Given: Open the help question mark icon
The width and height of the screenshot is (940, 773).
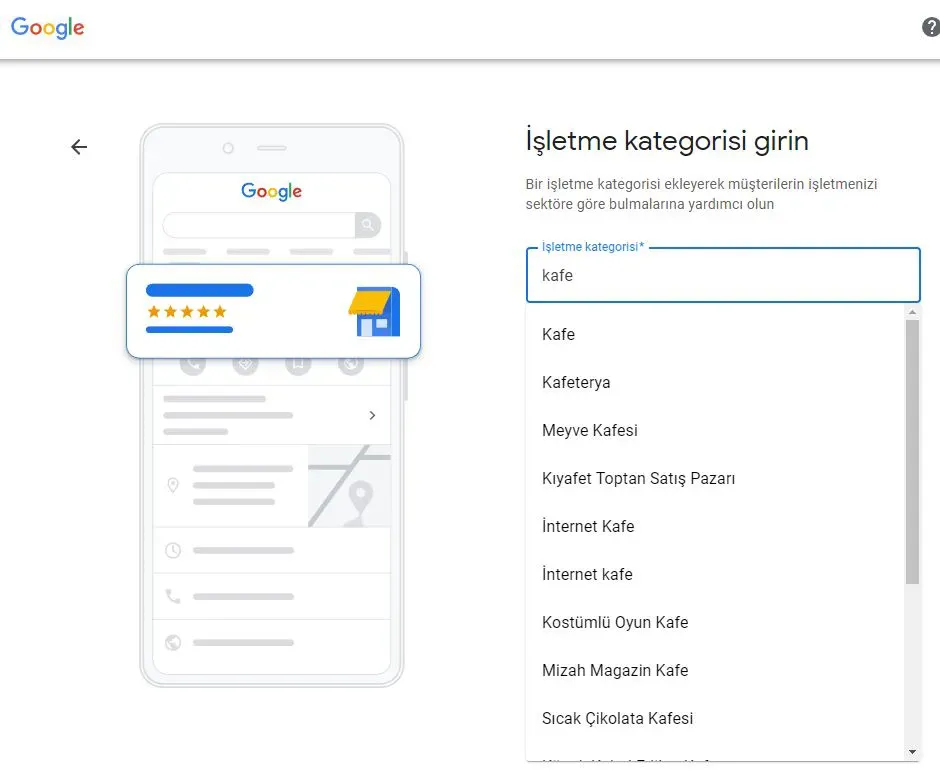Looking at the screenshot, I should (930, 27).
